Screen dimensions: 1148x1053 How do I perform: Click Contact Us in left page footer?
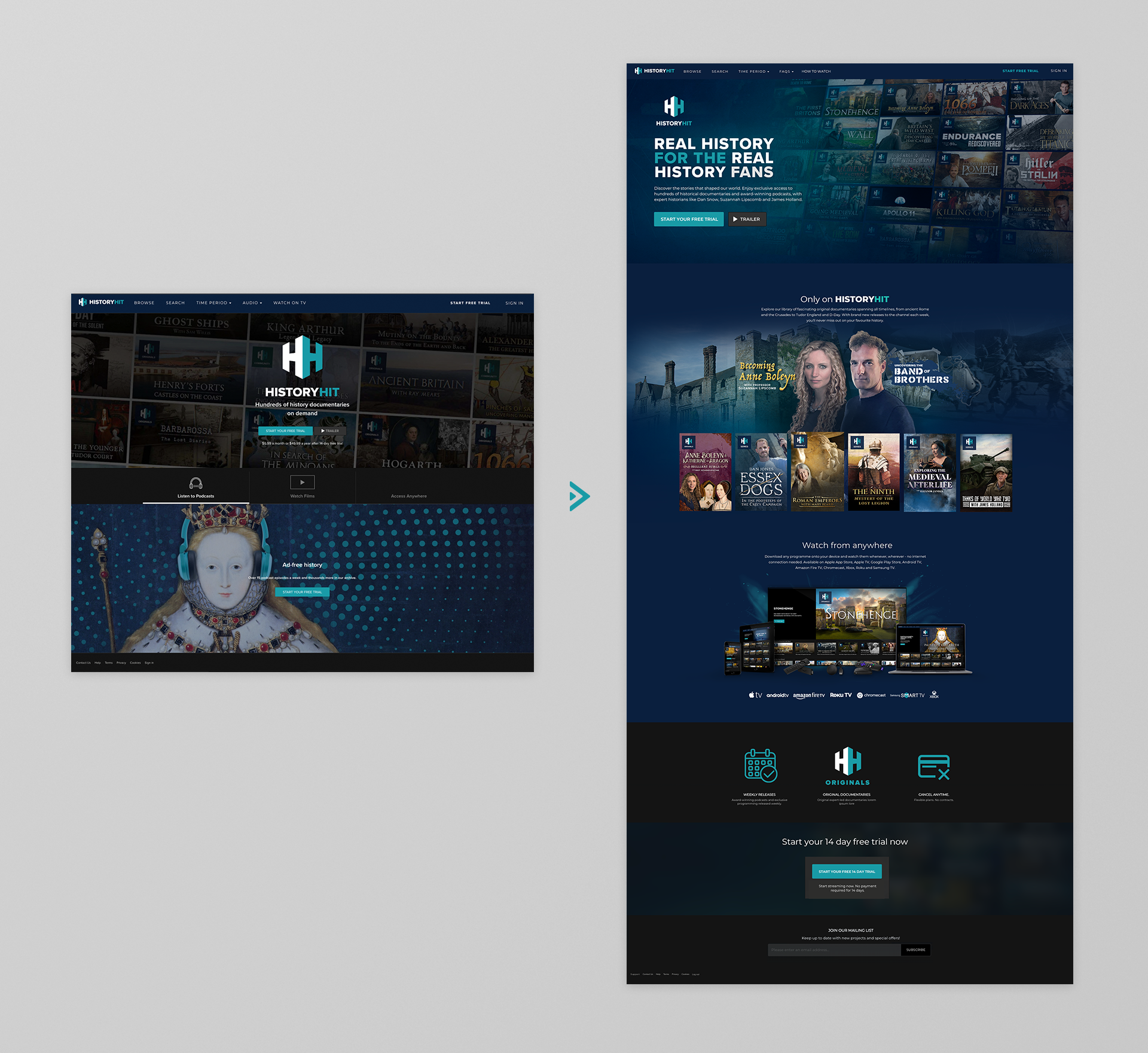click(83, 663)
